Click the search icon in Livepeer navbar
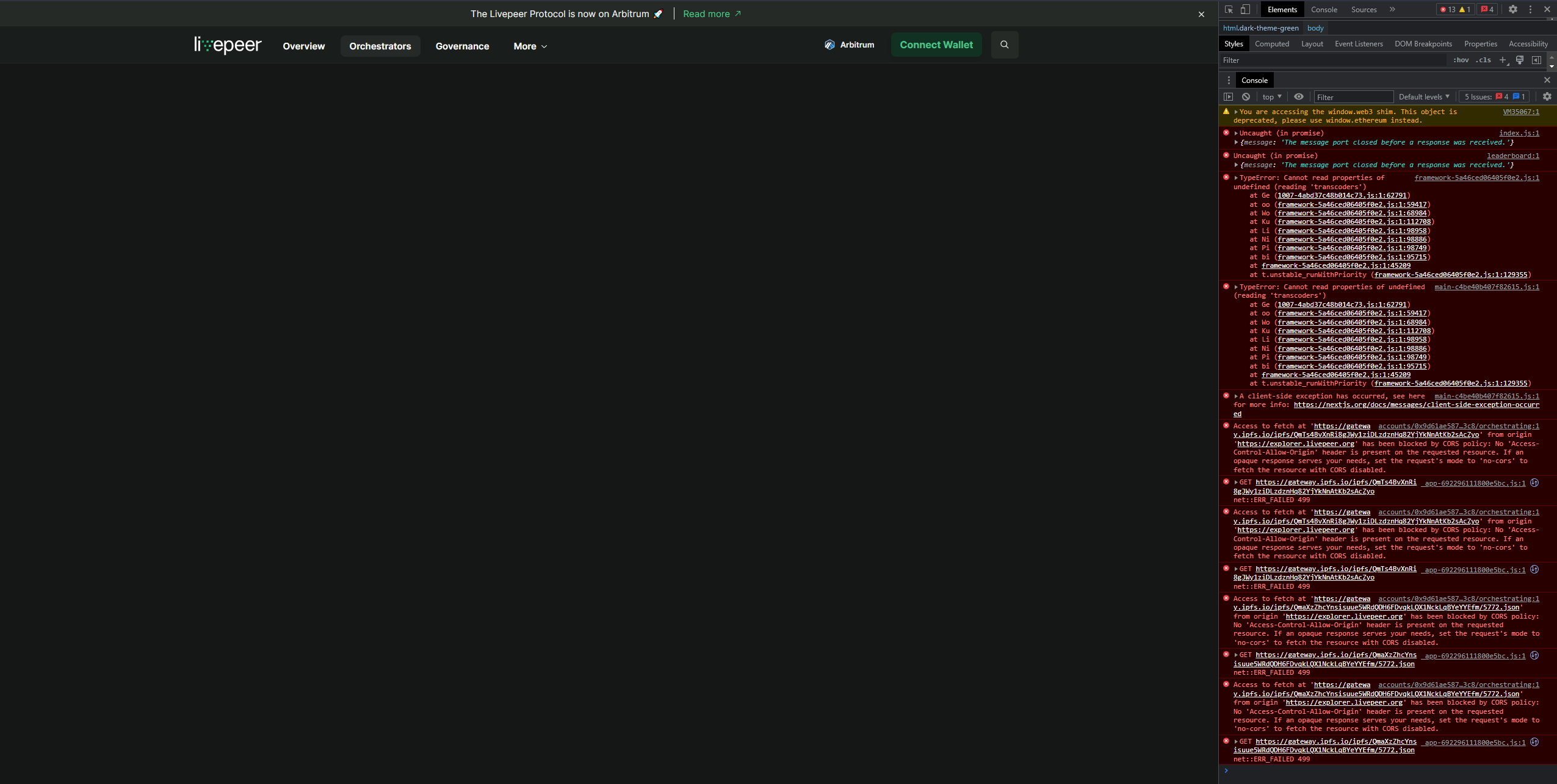 click(x=1004, y=45)
